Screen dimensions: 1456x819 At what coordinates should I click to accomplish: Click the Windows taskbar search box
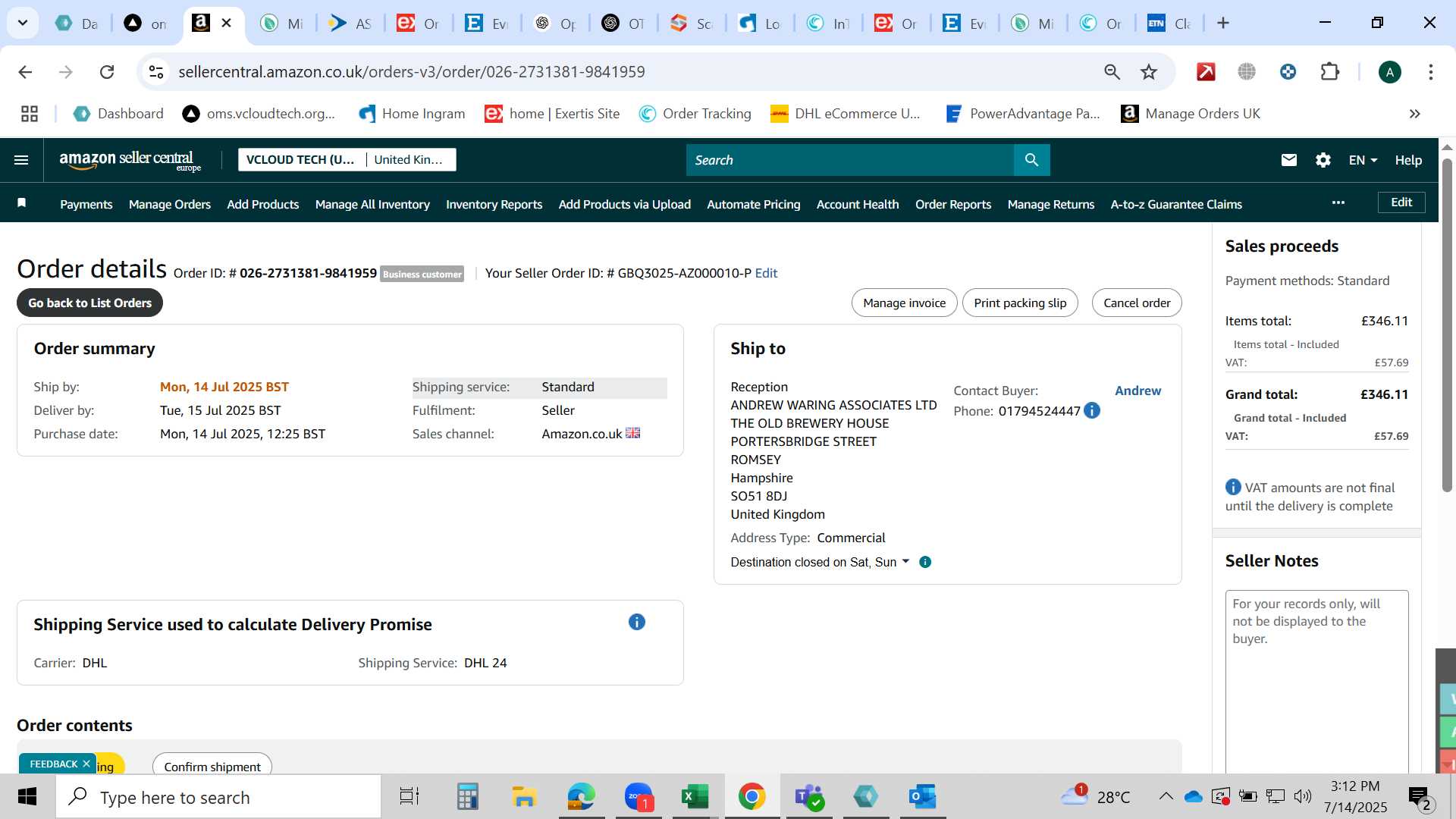click(218, 797)
